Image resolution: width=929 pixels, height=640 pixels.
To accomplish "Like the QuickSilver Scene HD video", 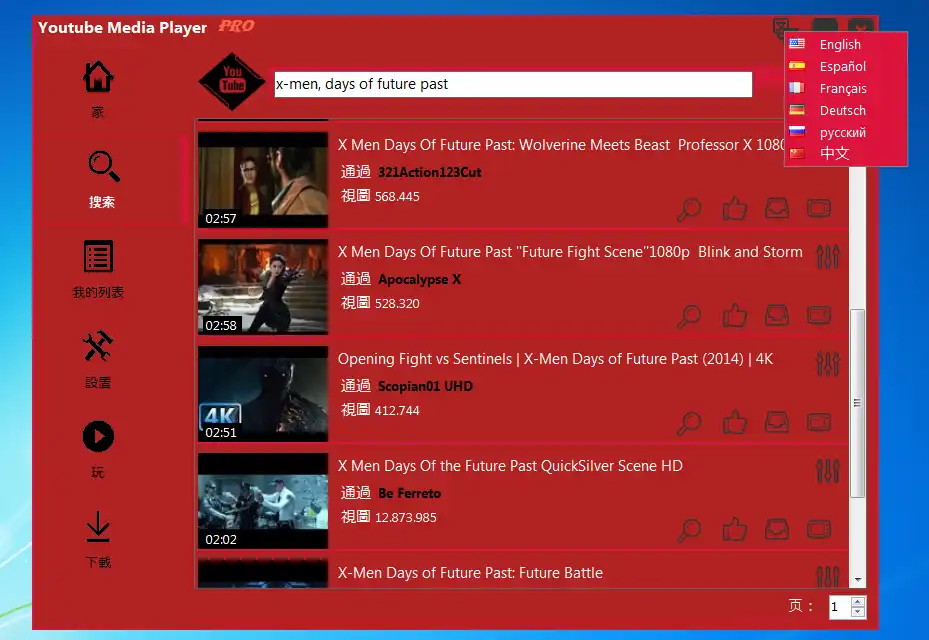I will click(734, 530).
